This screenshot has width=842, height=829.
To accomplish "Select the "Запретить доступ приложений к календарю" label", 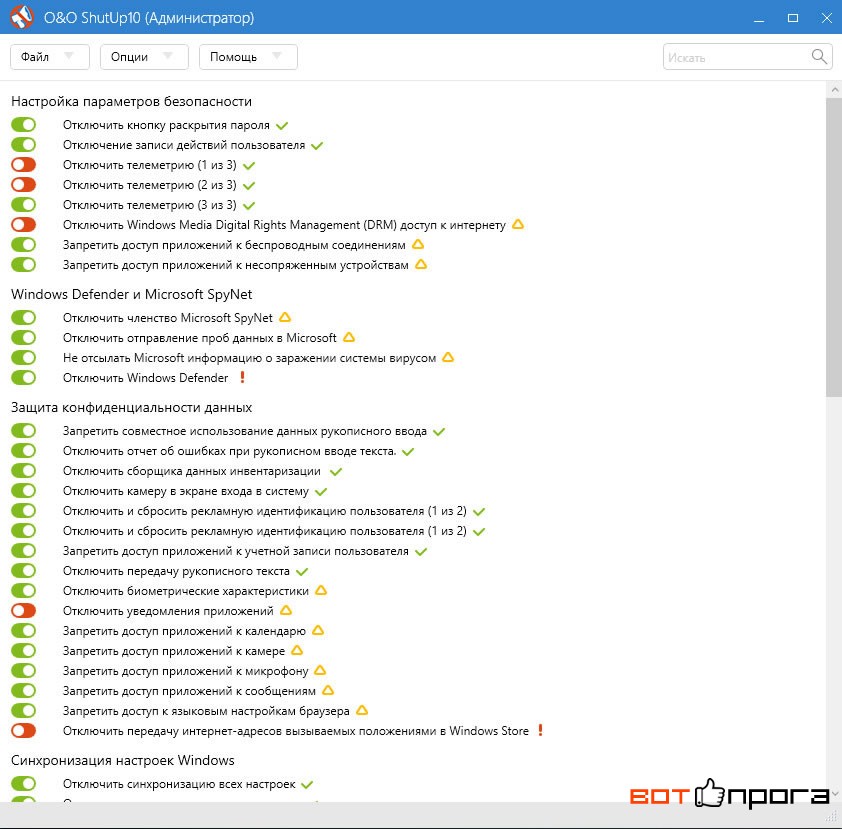I will coord(184,631).
